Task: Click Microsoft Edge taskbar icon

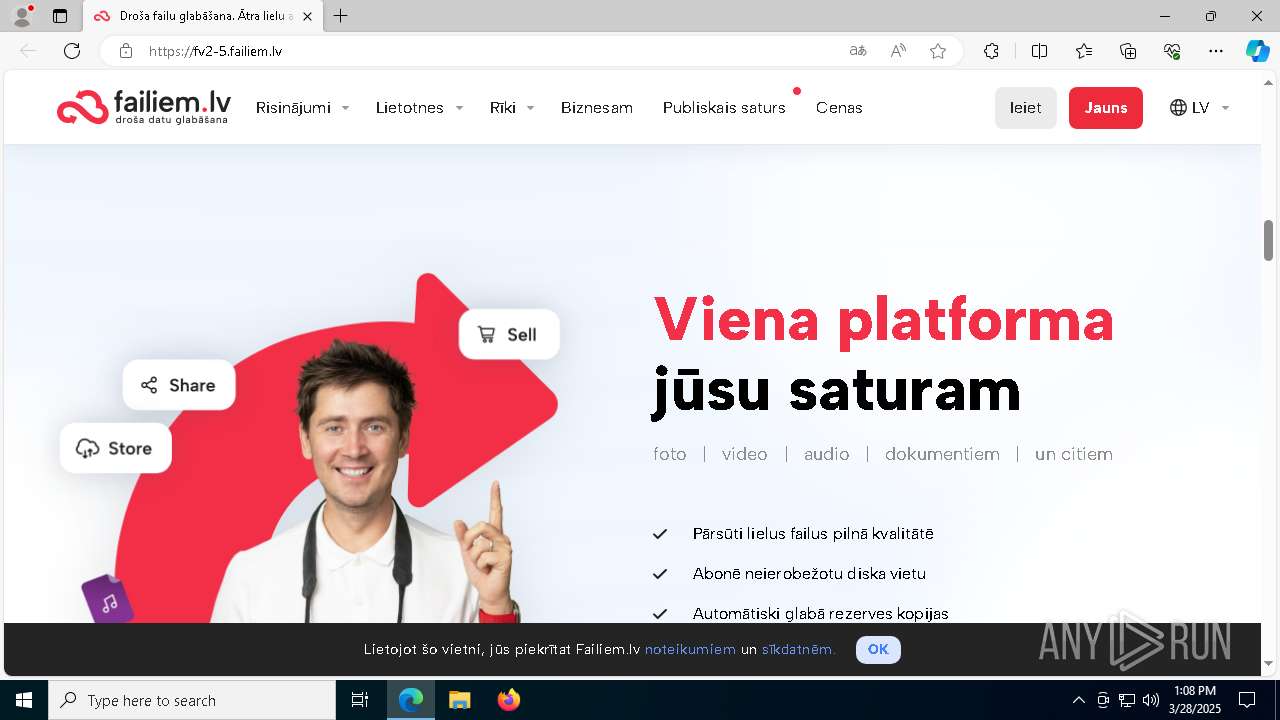Action: 411,700
